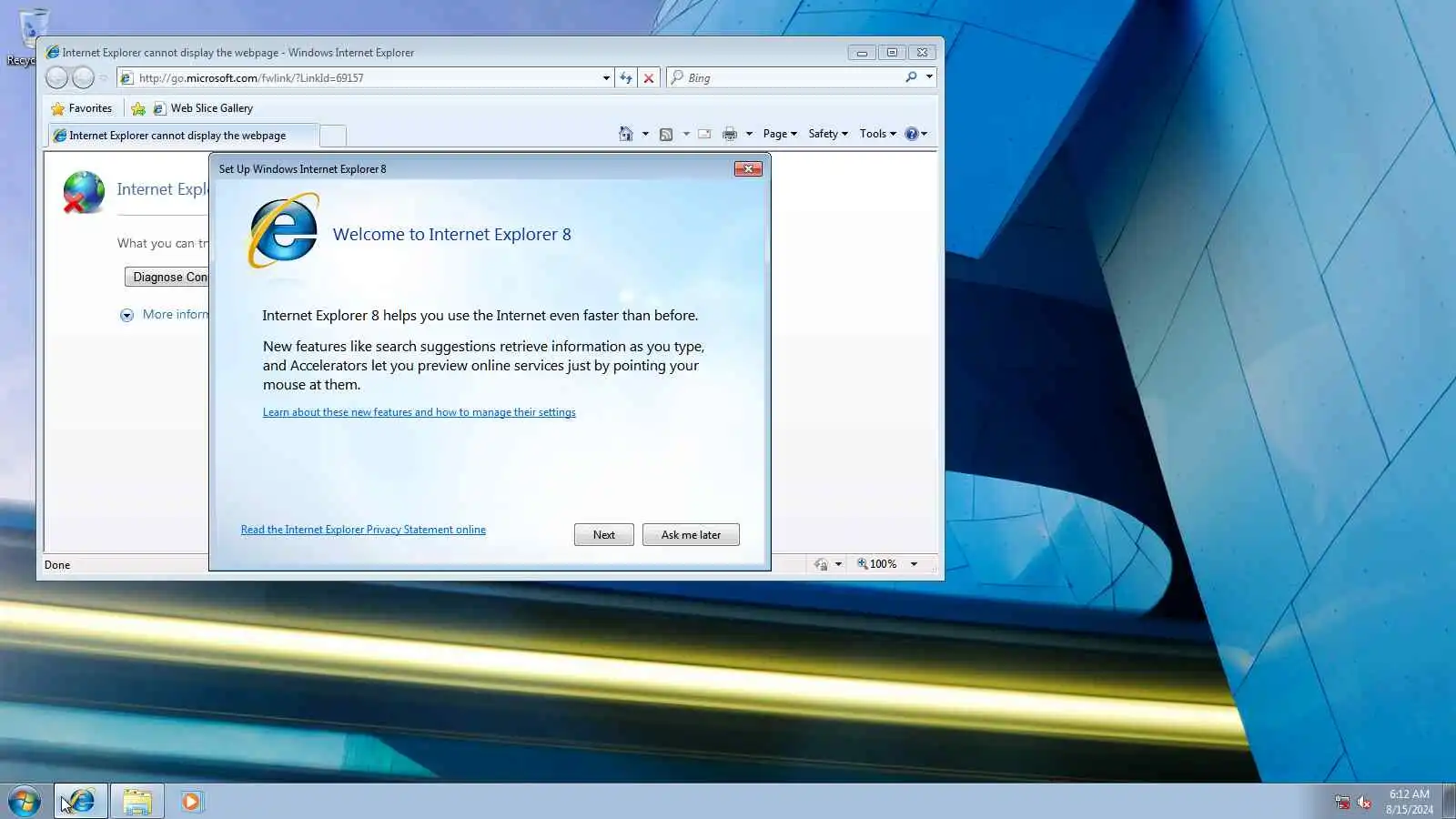
Task: Click the Internet Explorer logo in the dialog
Action: (284, 229)
